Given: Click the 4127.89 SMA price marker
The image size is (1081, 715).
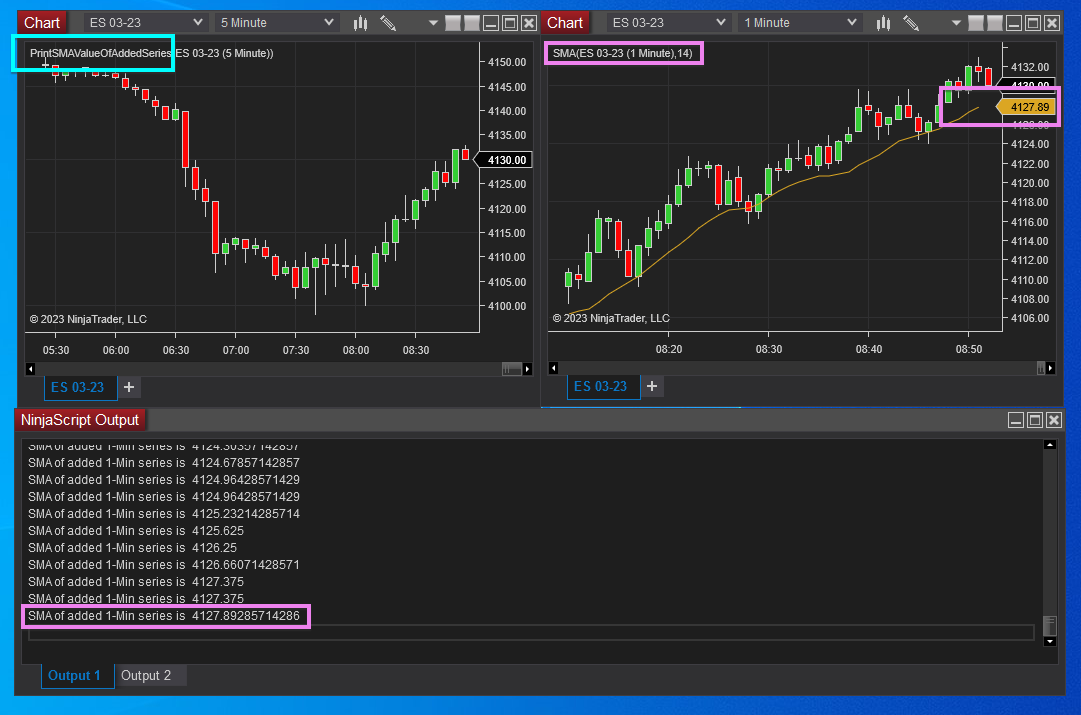Looking at the screenshot, I should pyautogui.click(x=1027, y=107).
